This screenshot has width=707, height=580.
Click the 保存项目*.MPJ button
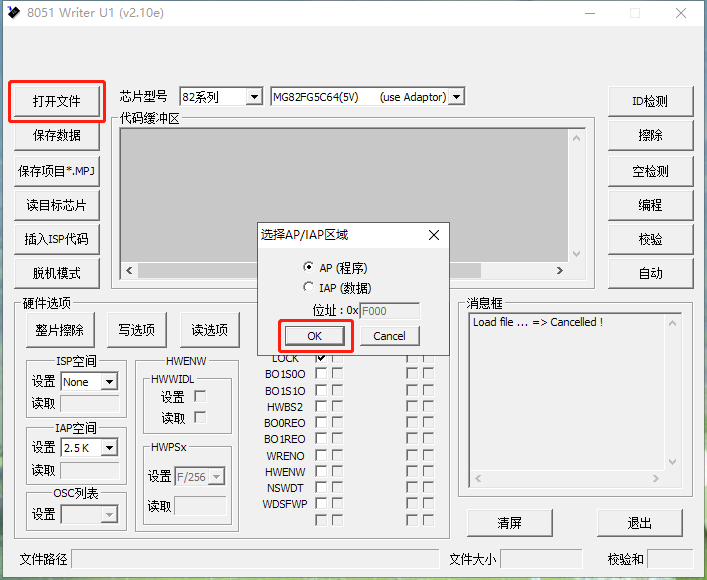[56, 171]
